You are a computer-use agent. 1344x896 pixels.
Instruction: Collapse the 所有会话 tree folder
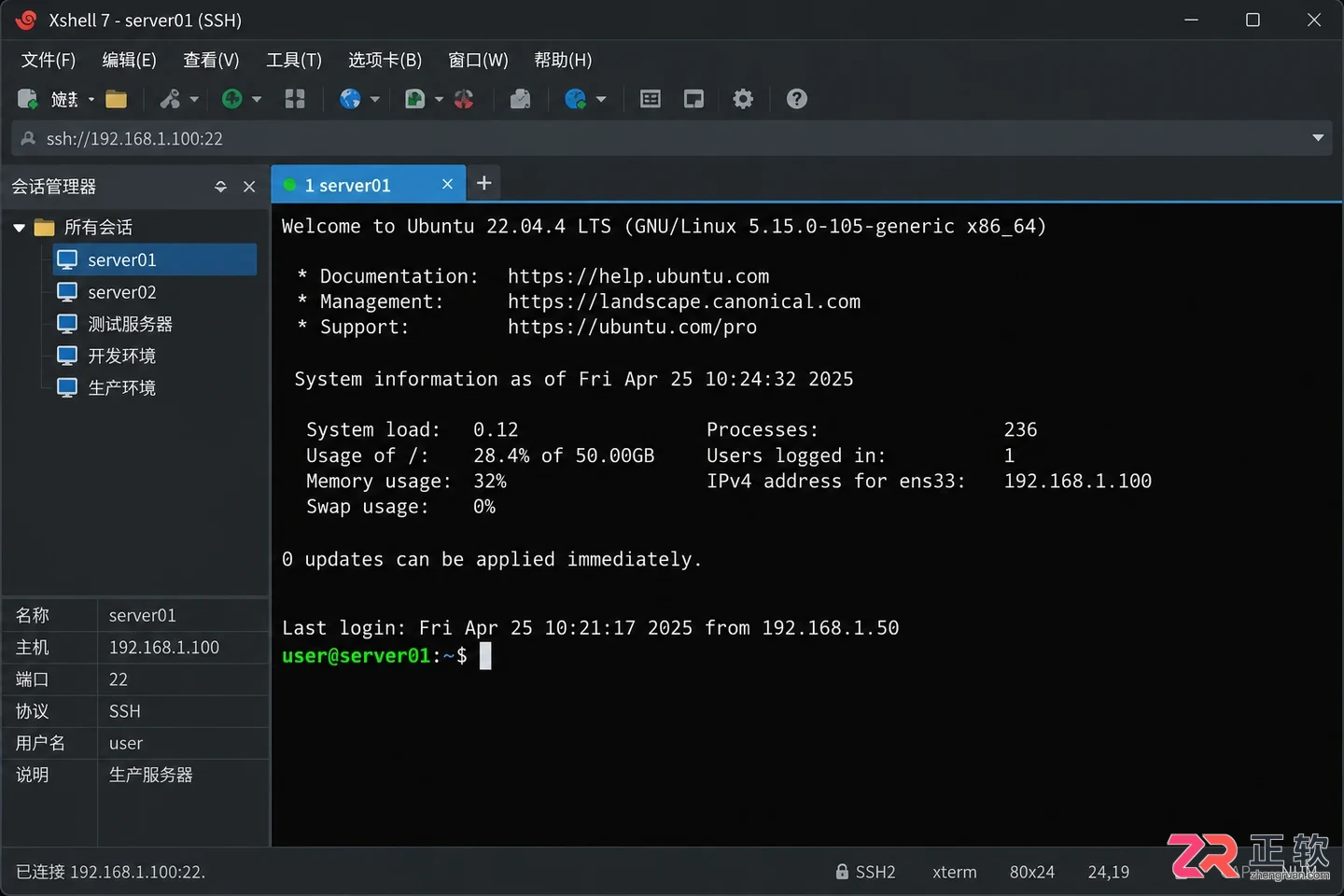20,228
